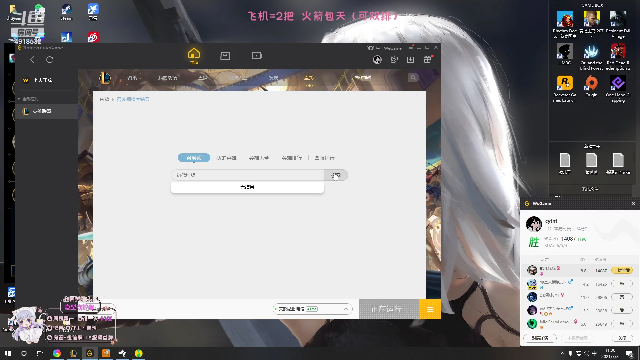
Task: Switch to WeGame on the taskbar
Action: 89,353
